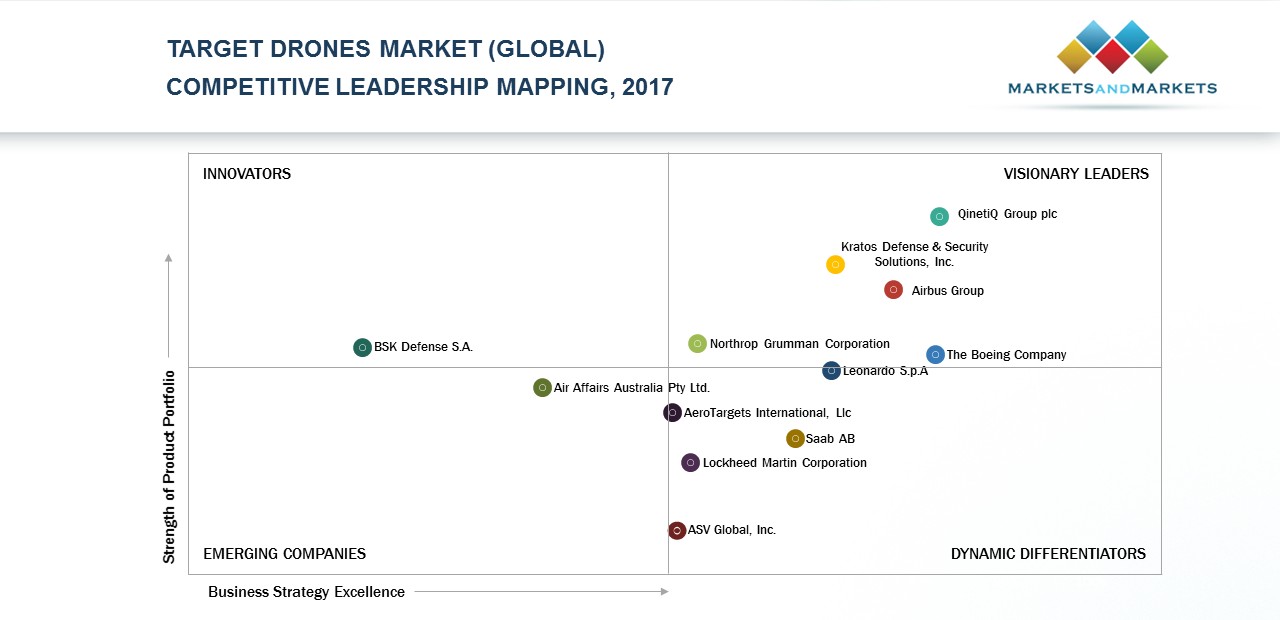This screenshot has height=620, width=1280.
Task: Select the Leonardo S.p.A dark blue marker
Action: [831, 371]
